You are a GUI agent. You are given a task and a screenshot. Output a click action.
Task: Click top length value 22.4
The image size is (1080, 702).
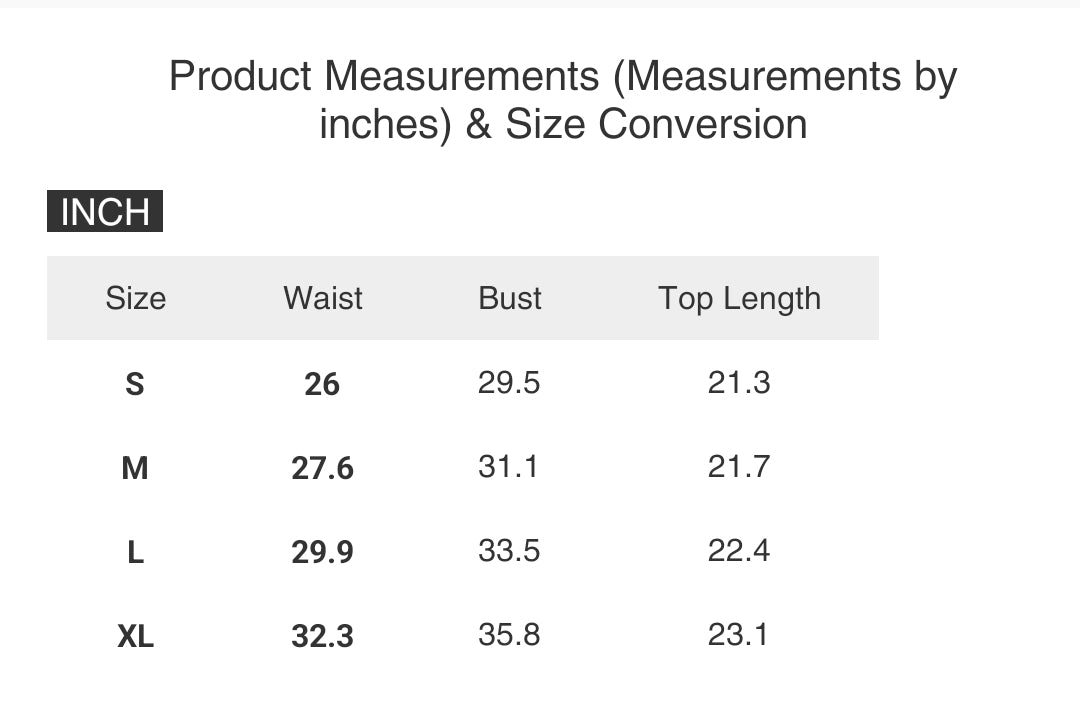click(739, 550)
